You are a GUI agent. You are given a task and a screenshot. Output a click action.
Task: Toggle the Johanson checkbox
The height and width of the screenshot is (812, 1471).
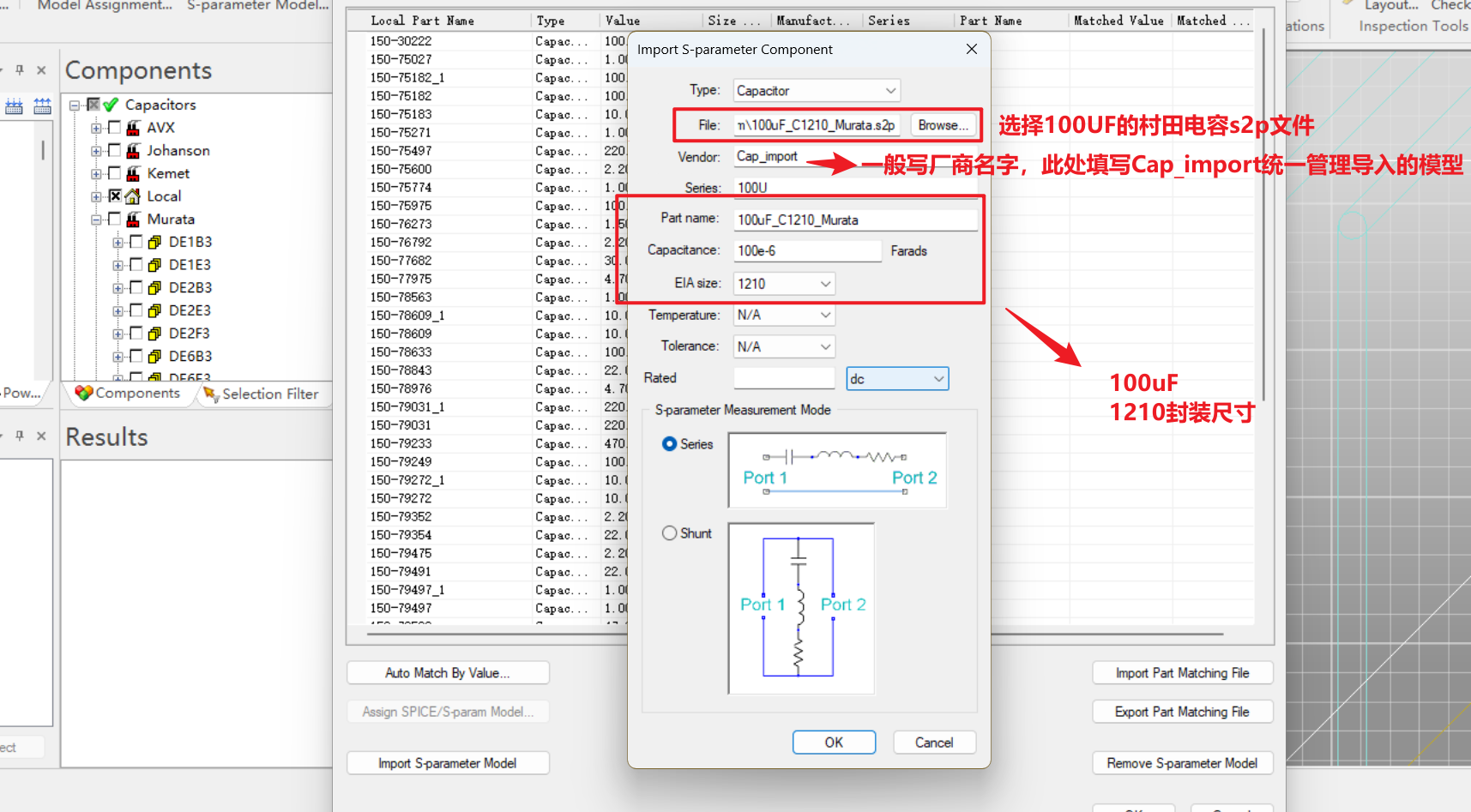pos(114,150)
